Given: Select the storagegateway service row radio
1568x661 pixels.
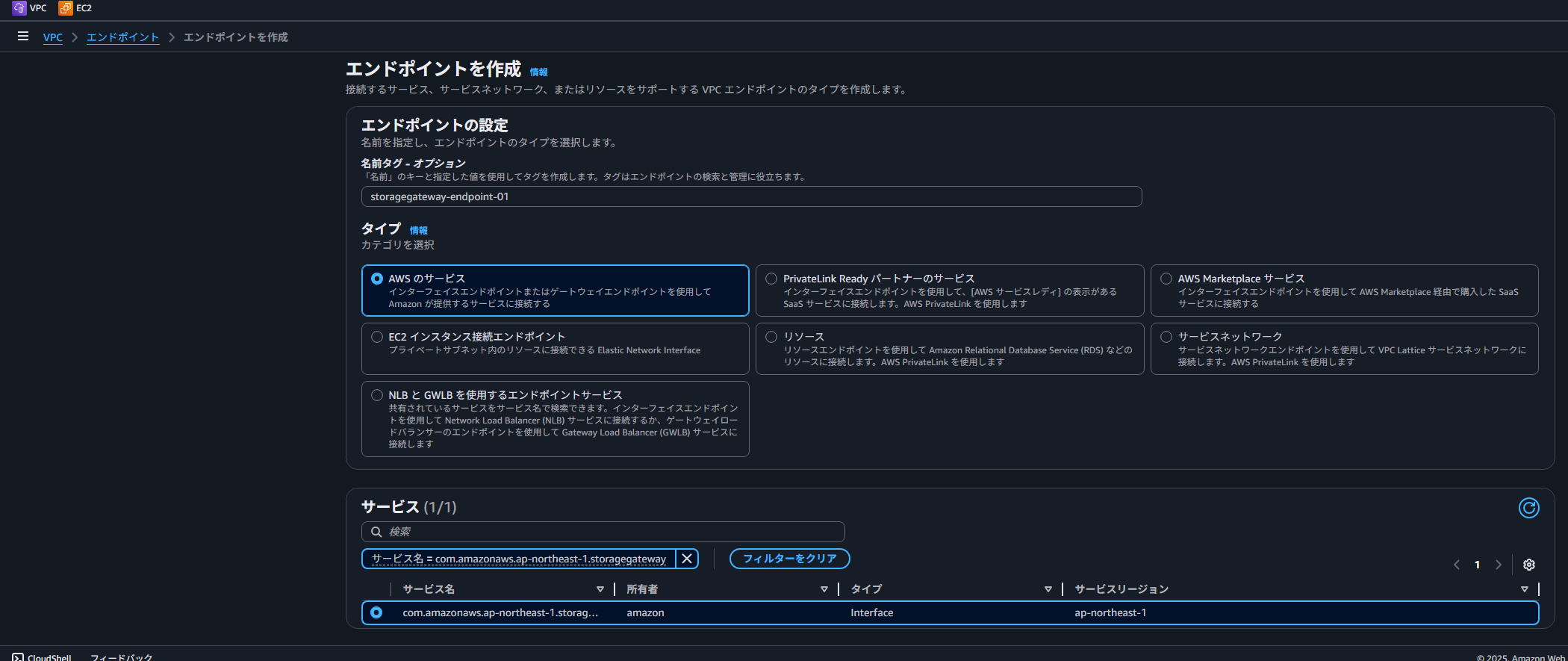Looking at the screenshot, I should point(376,612).
